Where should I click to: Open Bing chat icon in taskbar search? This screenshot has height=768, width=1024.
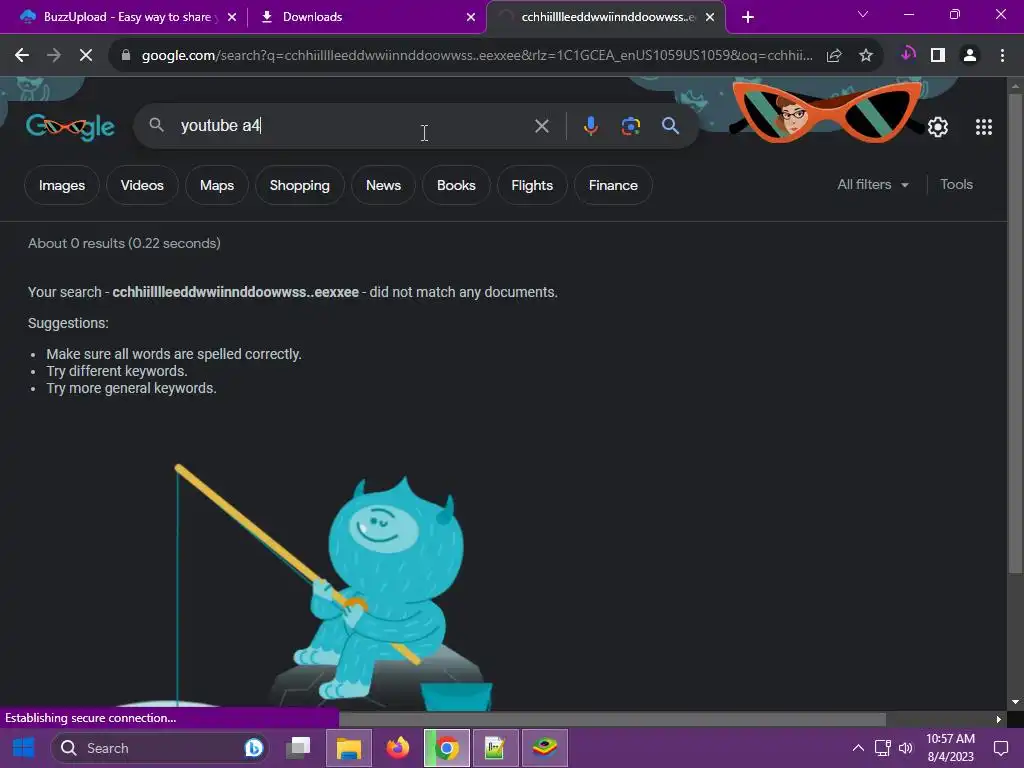click(x=253, y=748)
